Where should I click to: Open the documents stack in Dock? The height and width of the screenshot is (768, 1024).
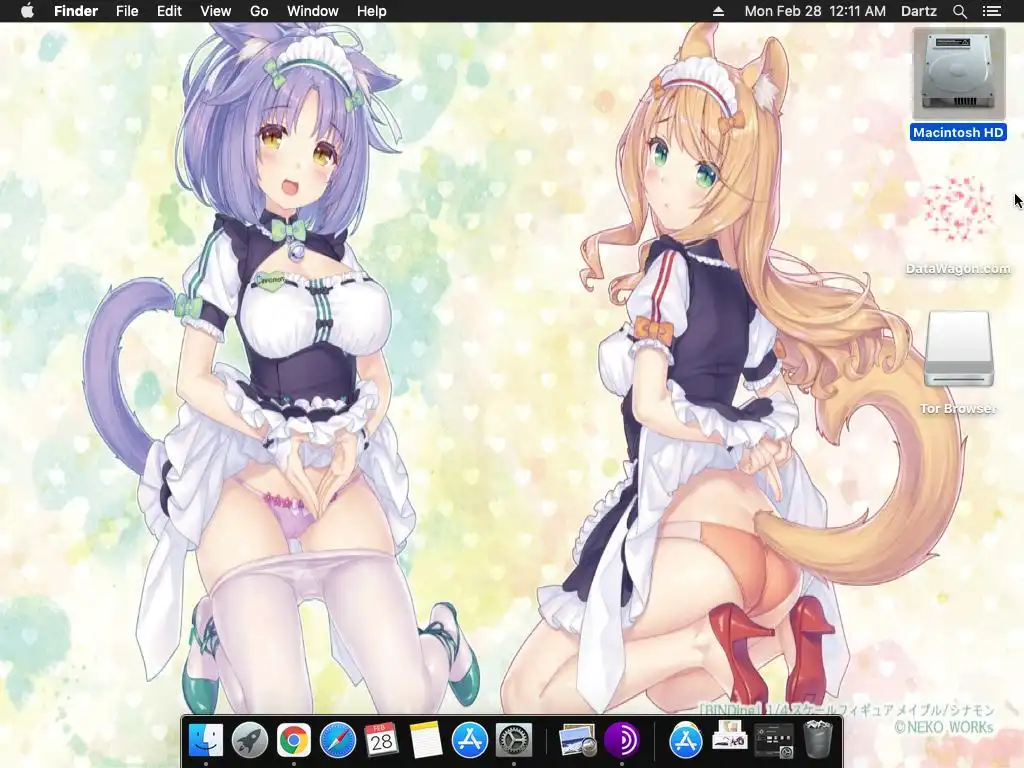[x=729, y=736]
